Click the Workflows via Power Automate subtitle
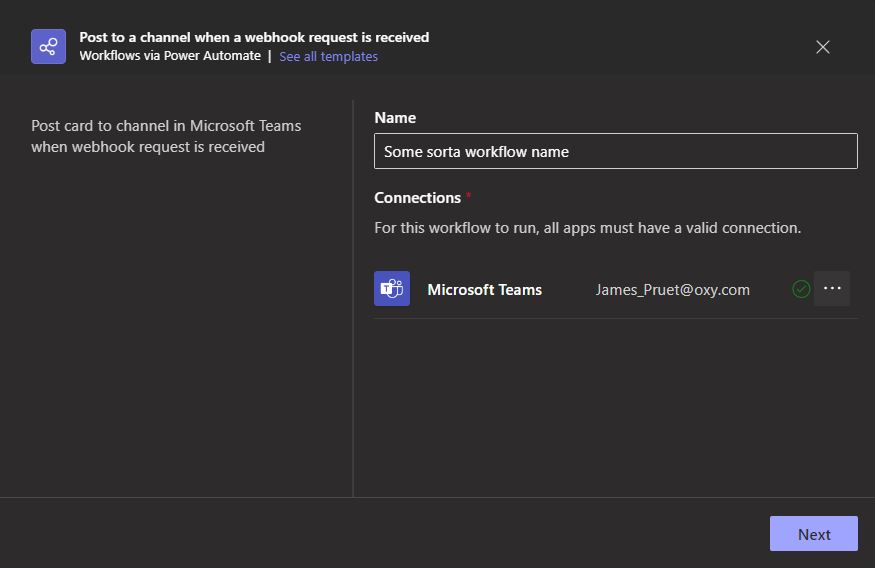 (x=170, y=56)
